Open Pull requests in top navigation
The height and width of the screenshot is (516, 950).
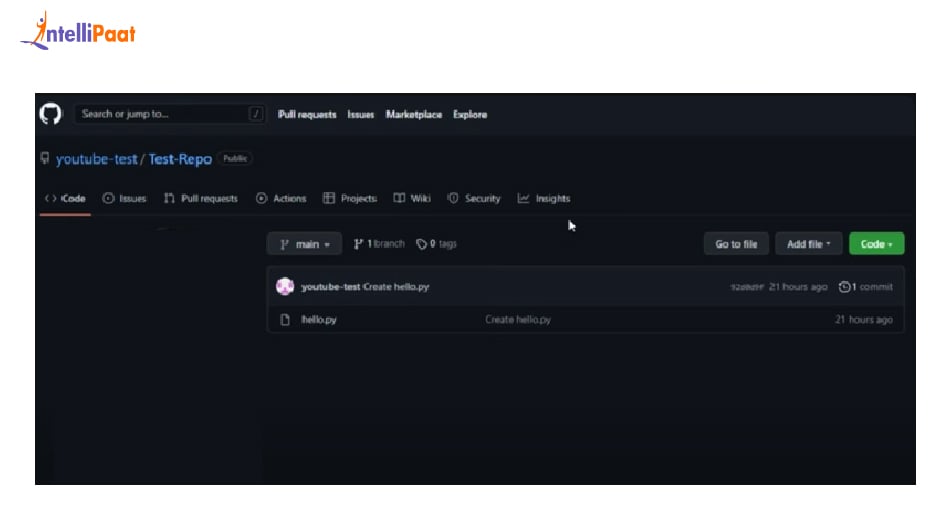pos(307,114)
